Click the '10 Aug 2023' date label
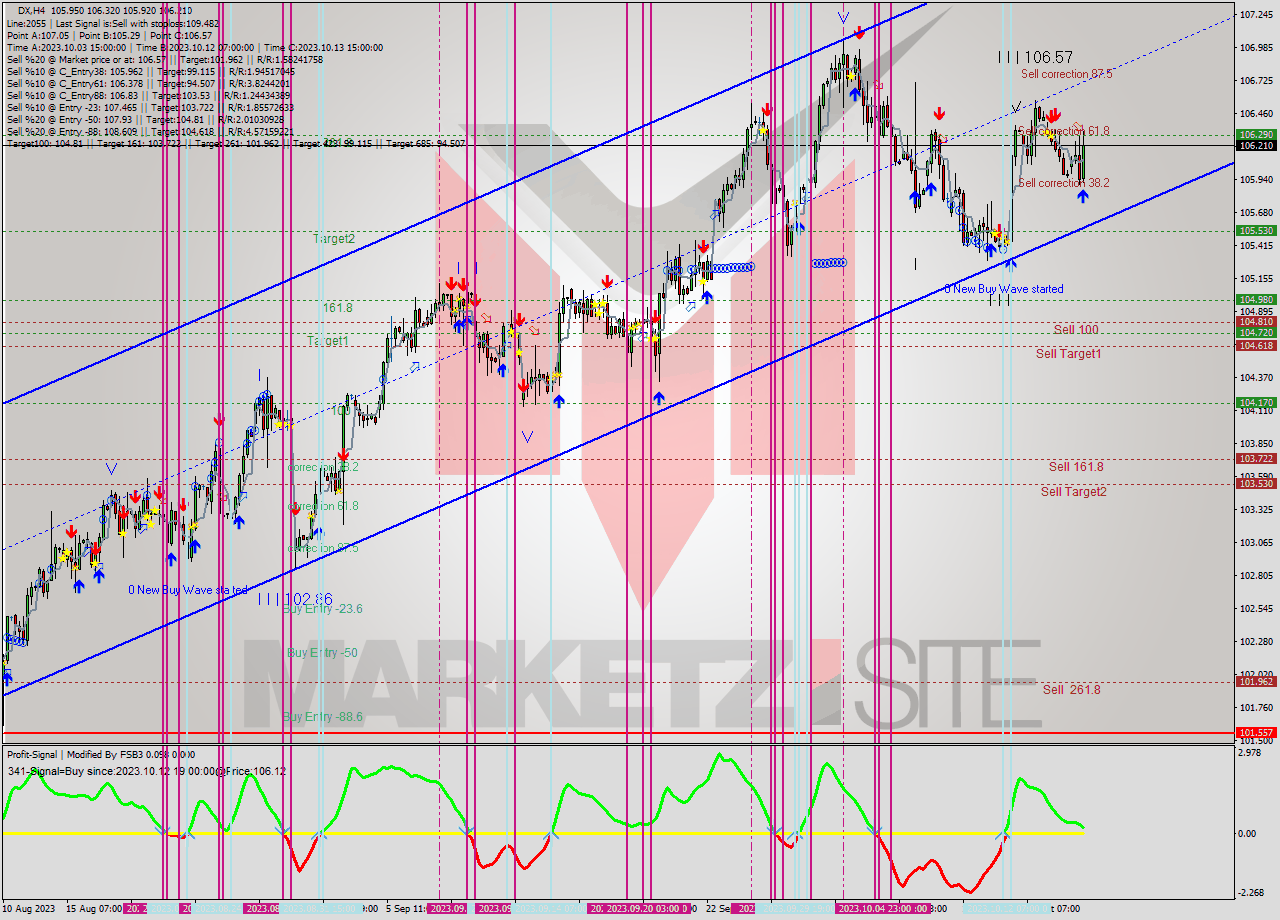 pos(29,909)
